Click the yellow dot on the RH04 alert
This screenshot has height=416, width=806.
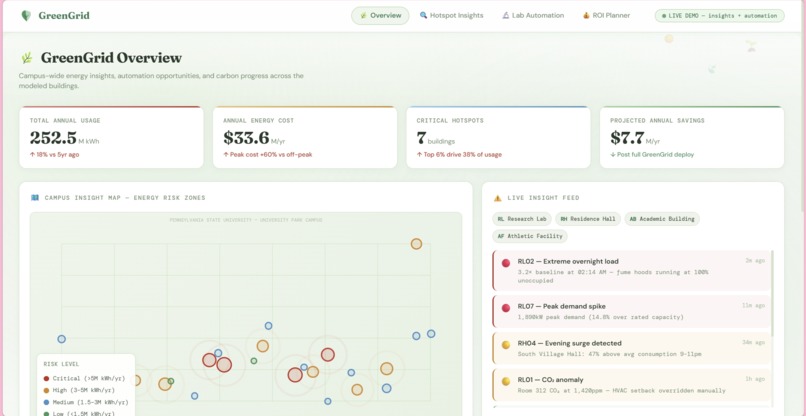(506, 345)
